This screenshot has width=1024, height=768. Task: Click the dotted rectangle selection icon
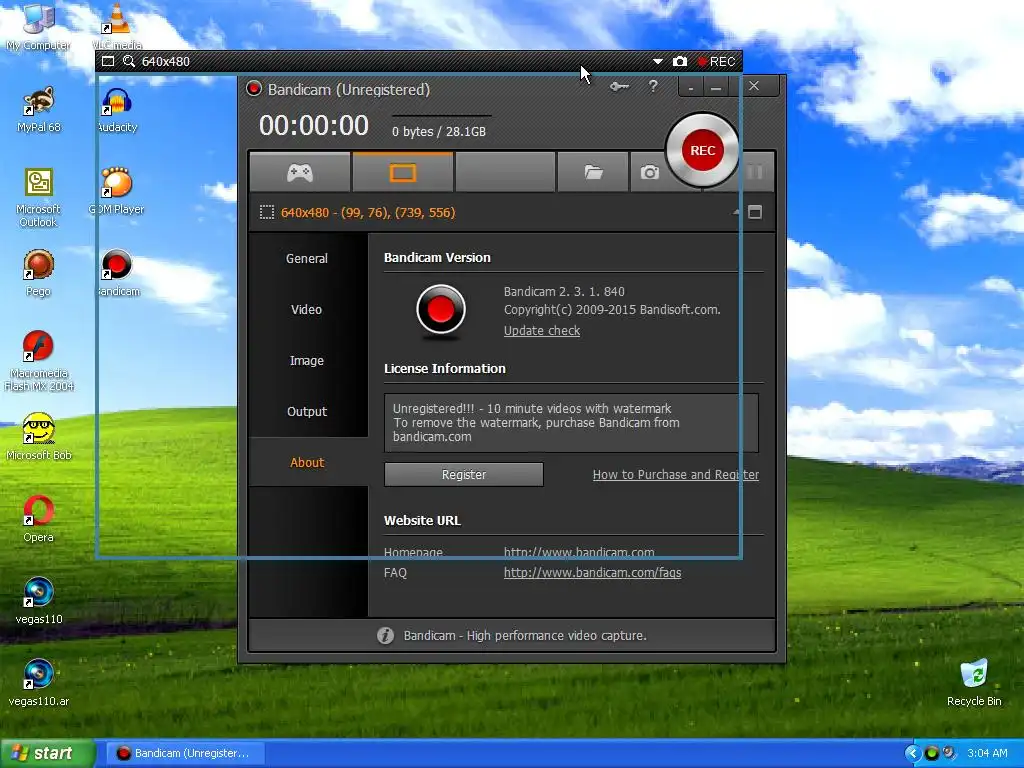[266, 212]
